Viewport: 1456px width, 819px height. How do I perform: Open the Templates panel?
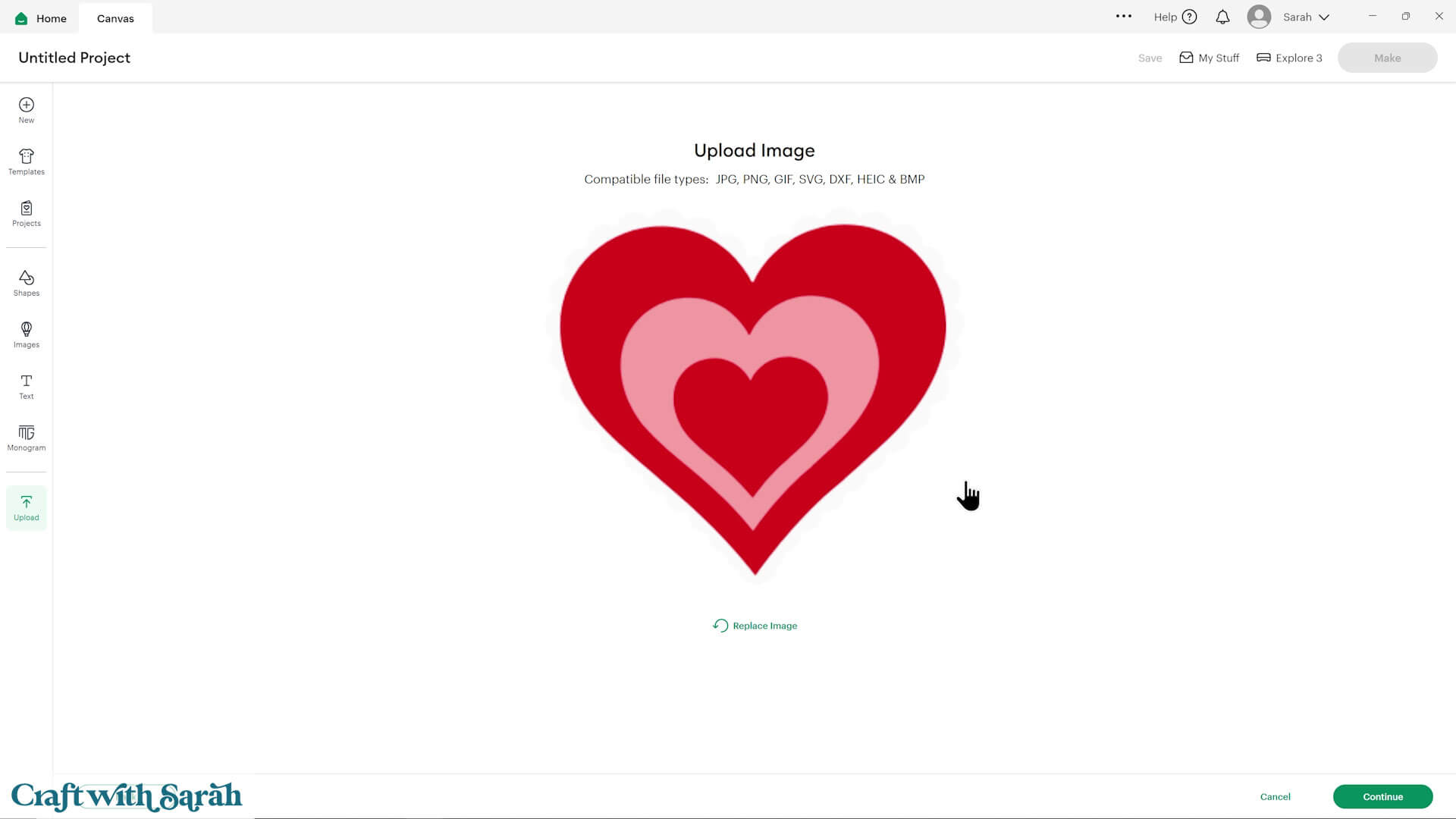pyautogui.click(x=26, y=162)
